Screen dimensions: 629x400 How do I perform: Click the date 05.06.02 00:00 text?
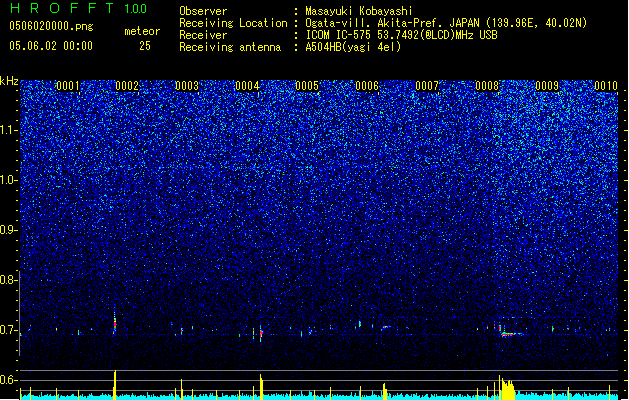point(51,46)
